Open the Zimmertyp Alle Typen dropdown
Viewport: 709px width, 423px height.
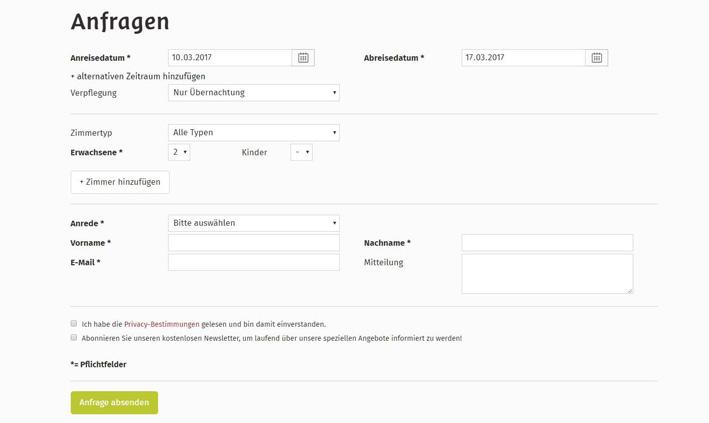pos(254,133)
